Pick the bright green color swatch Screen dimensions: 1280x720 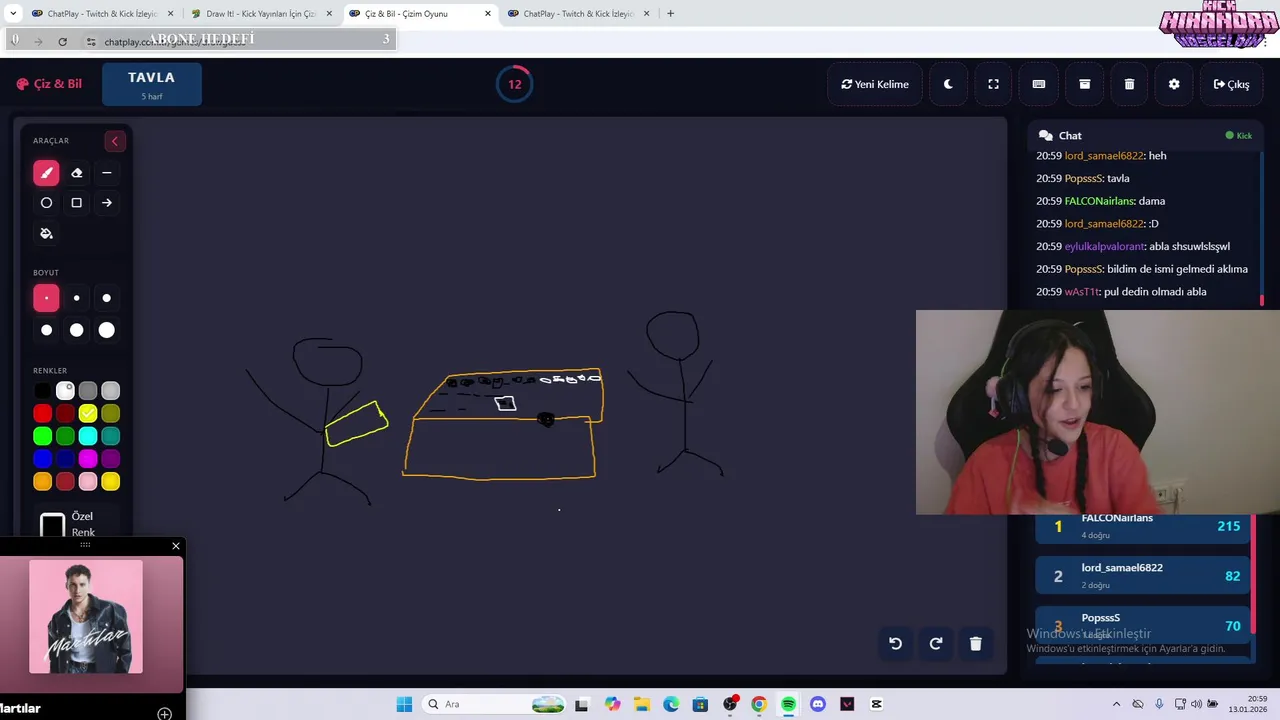pos(42,436)
